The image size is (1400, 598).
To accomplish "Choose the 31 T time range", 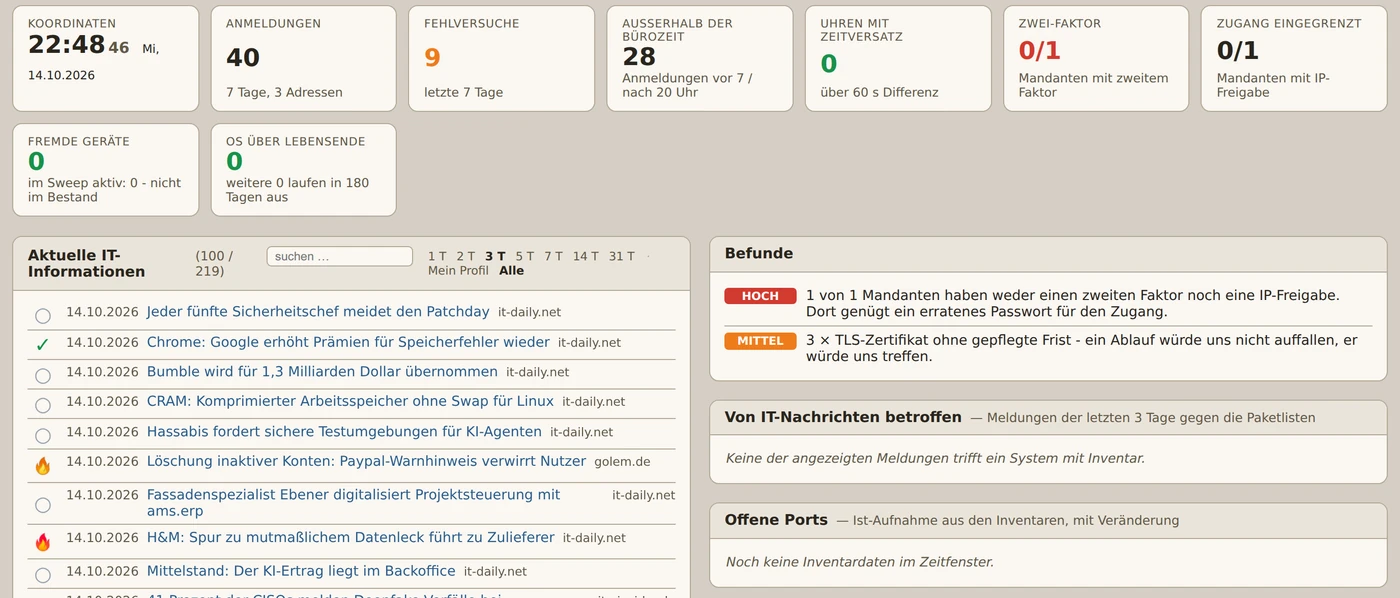I will 622,256.
